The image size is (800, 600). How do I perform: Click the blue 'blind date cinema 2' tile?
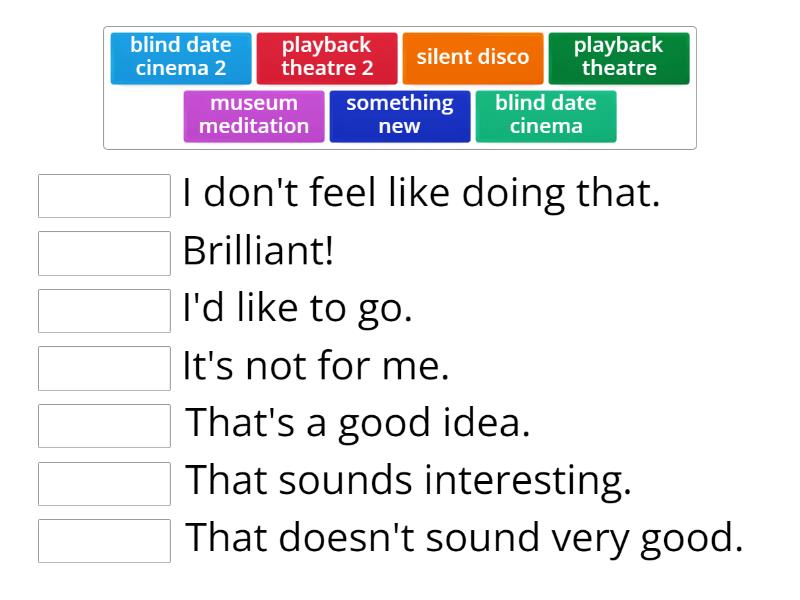click(181, 58)
